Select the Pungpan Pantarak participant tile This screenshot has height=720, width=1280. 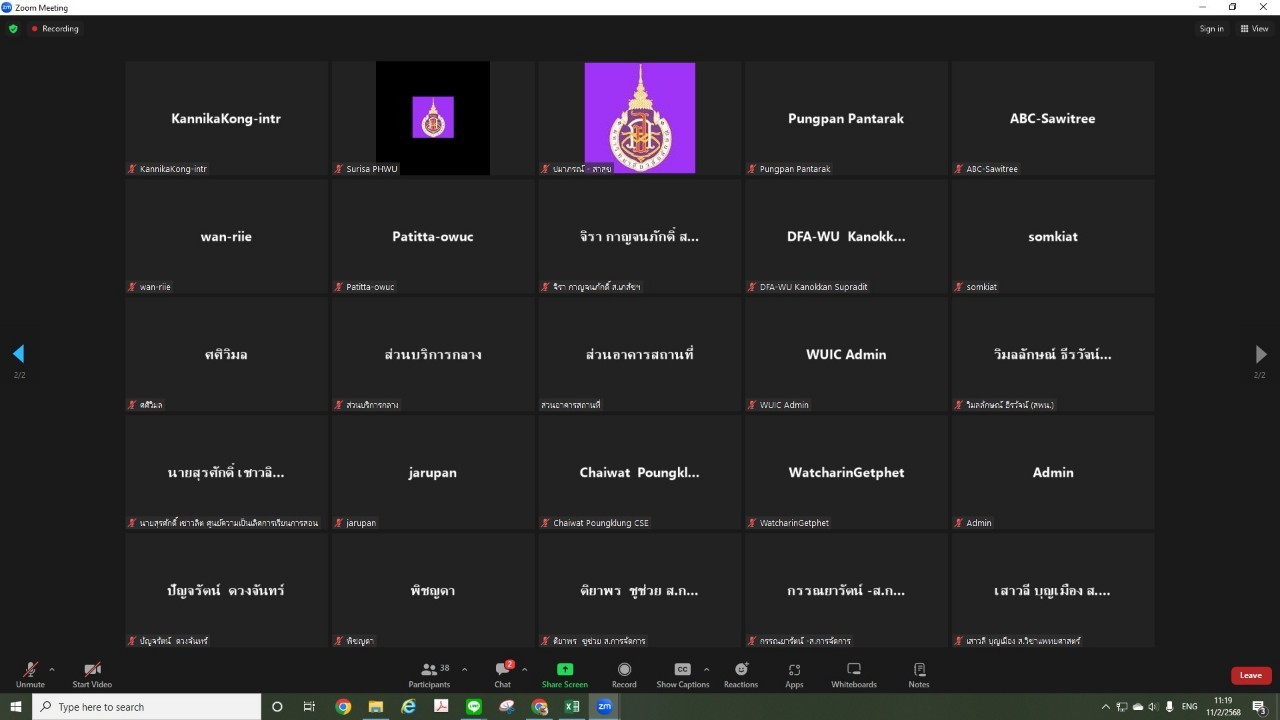point(846,118)
